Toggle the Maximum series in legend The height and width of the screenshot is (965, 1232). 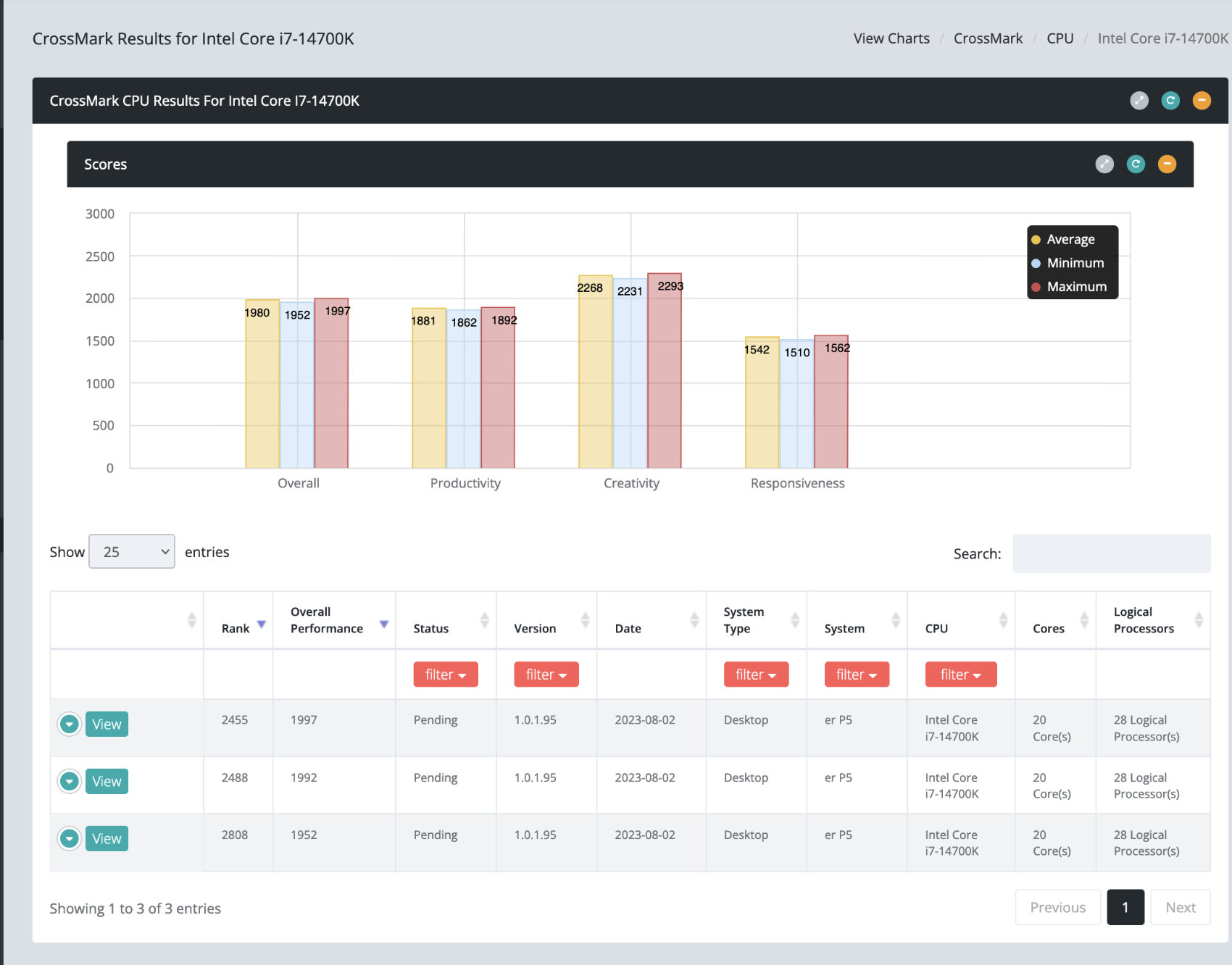tap(1069, 287)
